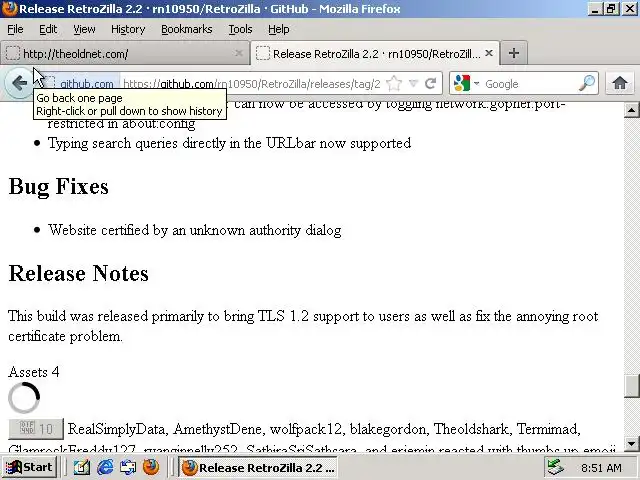Close the Release RetroZilla 2.2 tab

489,53
